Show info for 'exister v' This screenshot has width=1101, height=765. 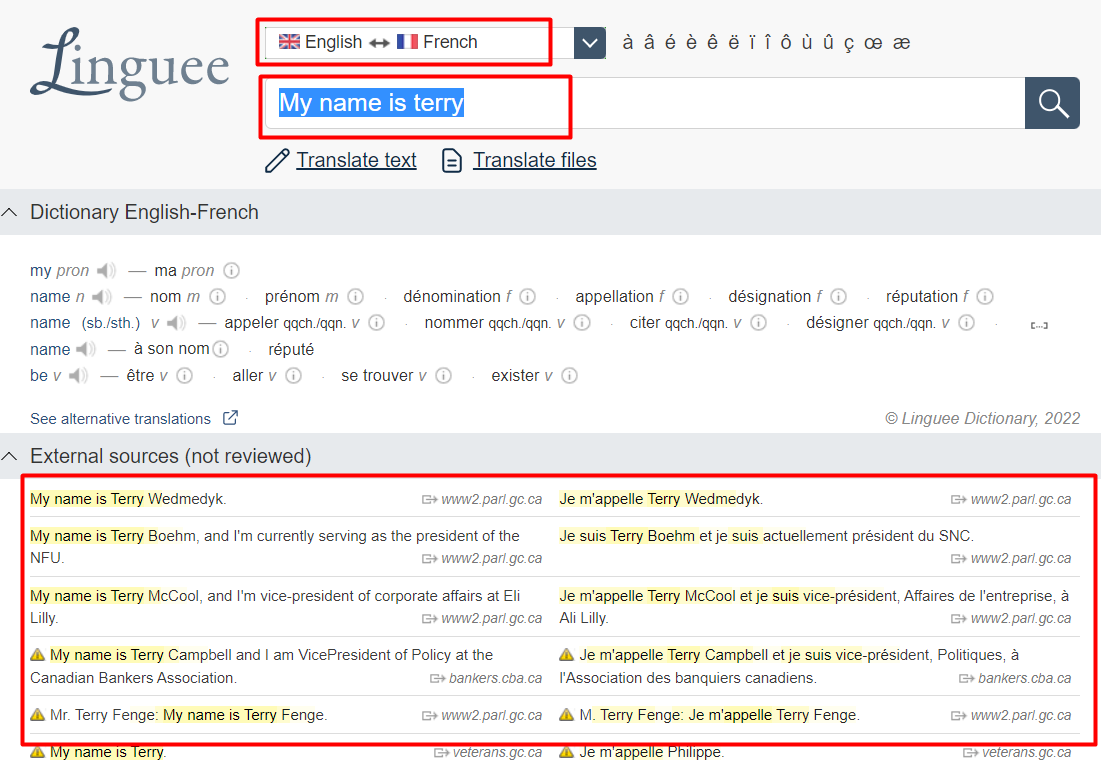[x=569, y=376]
